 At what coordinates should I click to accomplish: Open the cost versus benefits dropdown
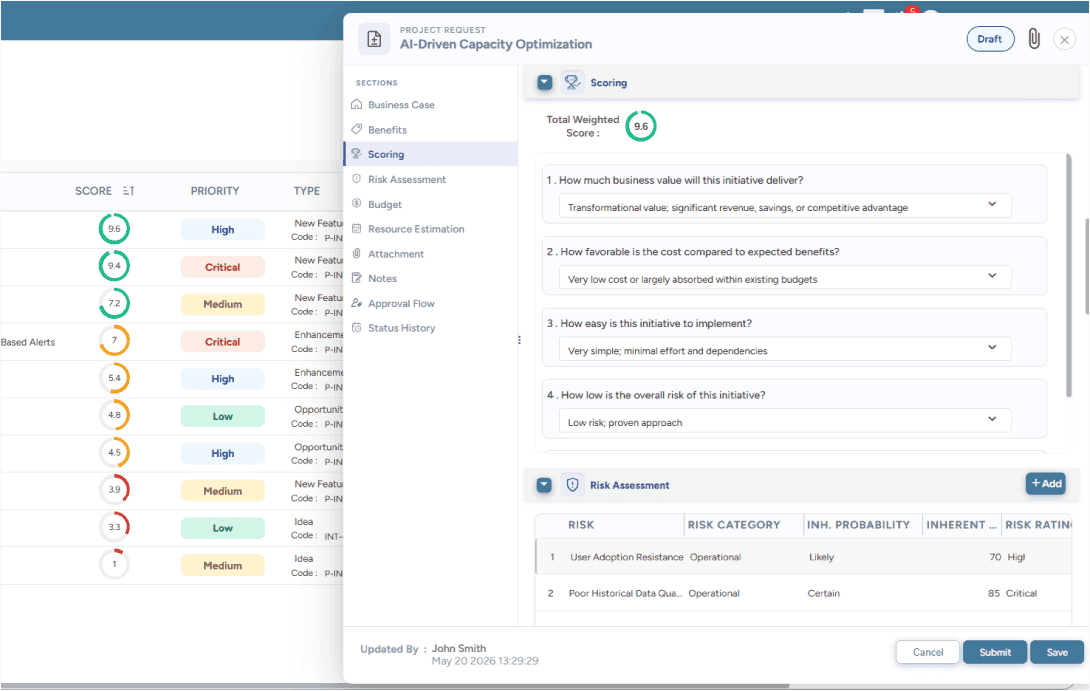coord(785,279)
